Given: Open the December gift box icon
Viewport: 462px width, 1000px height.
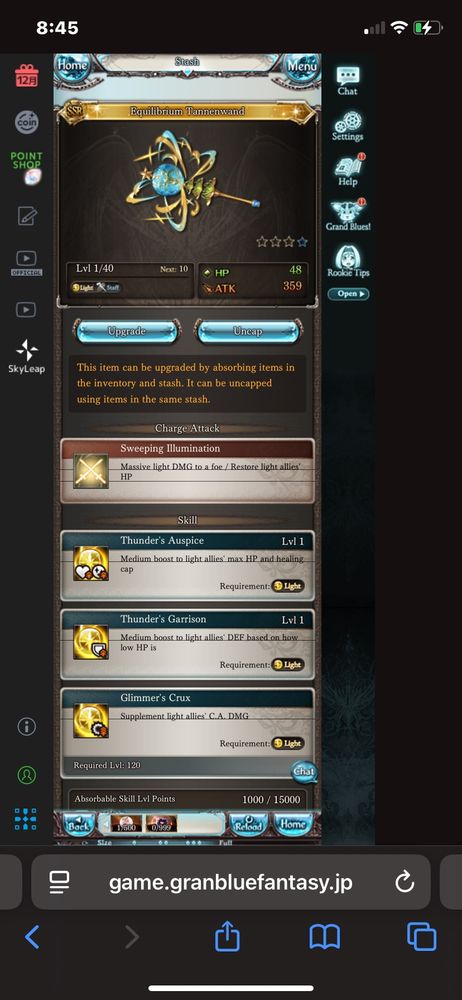Looking at the screenshot, I should pos(27,76).
